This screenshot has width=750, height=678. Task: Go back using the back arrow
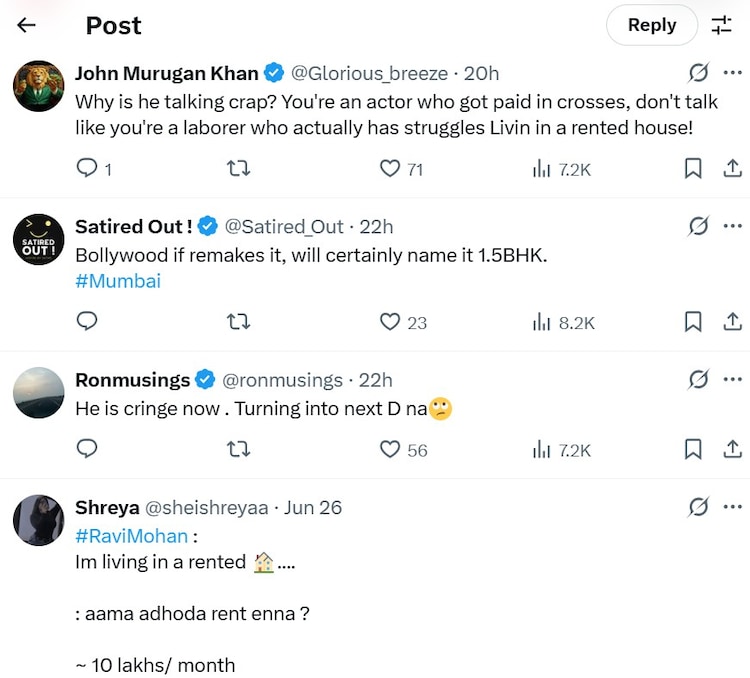(27, 26)
